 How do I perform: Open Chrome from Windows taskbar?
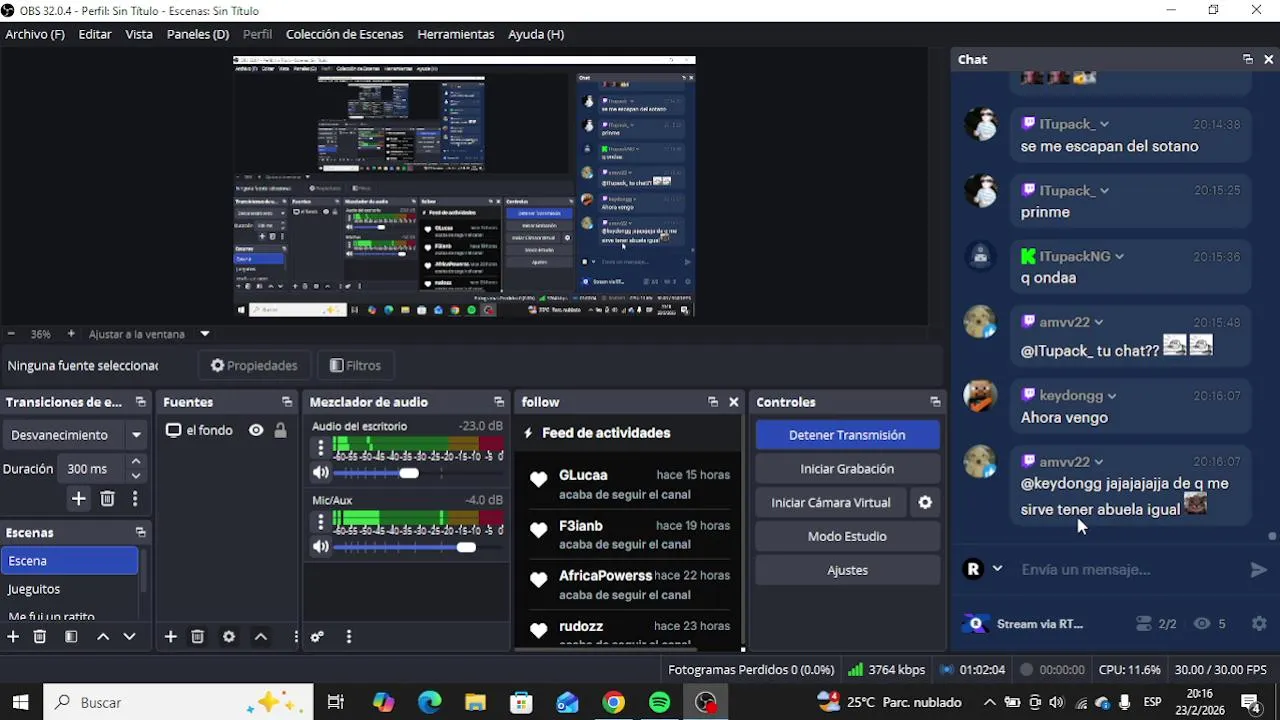pos(613,703)
